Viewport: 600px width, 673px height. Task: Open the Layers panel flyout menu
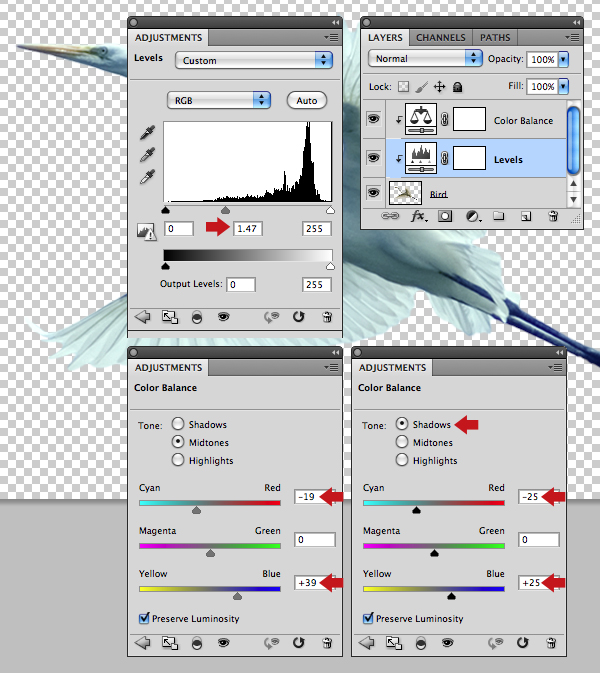573,38
